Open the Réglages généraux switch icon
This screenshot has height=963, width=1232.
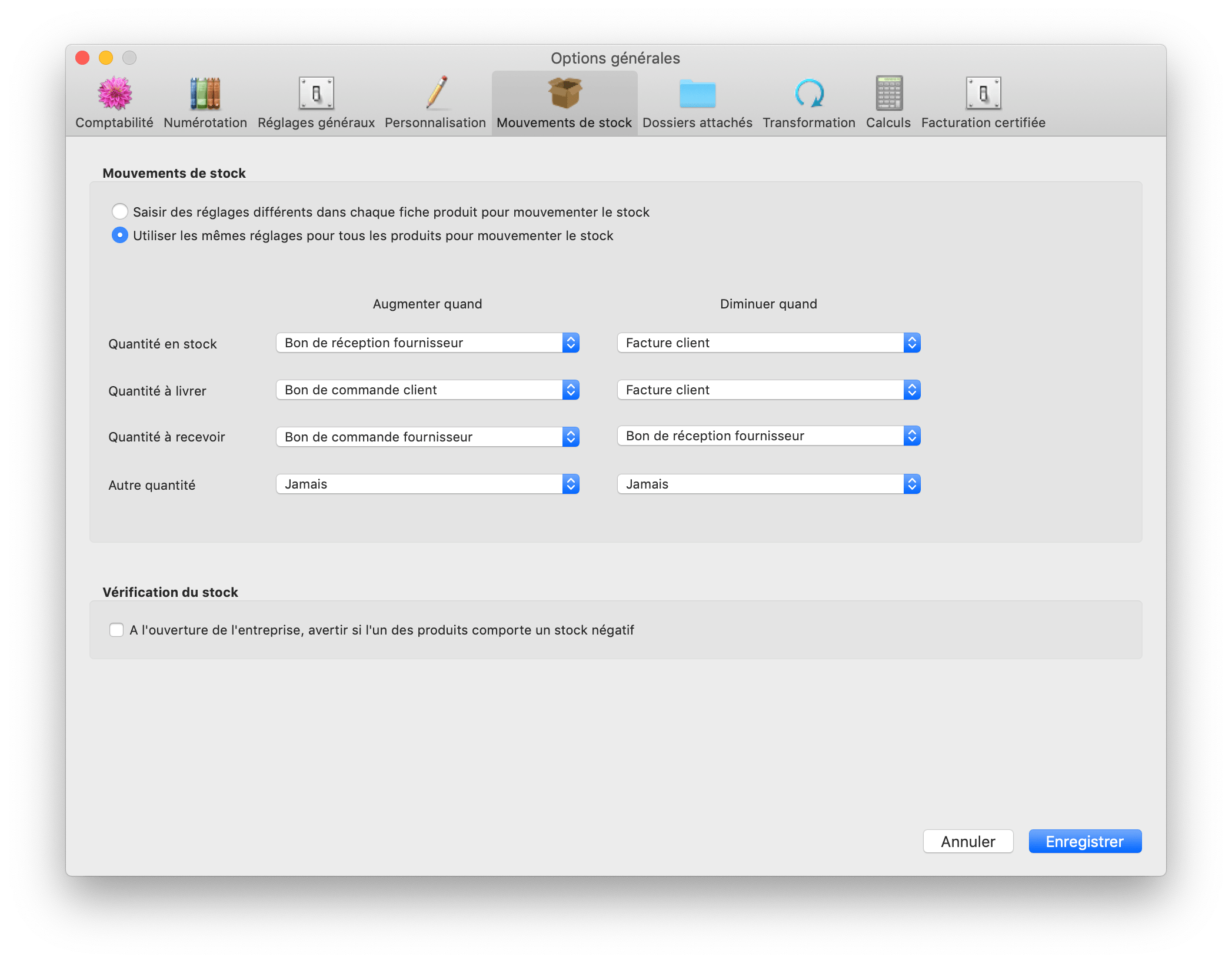[316, 94]
